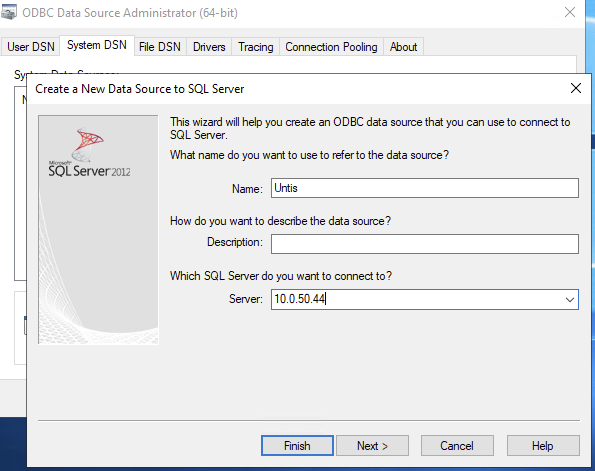Open the File DSN tab

[x=160, y=47]
